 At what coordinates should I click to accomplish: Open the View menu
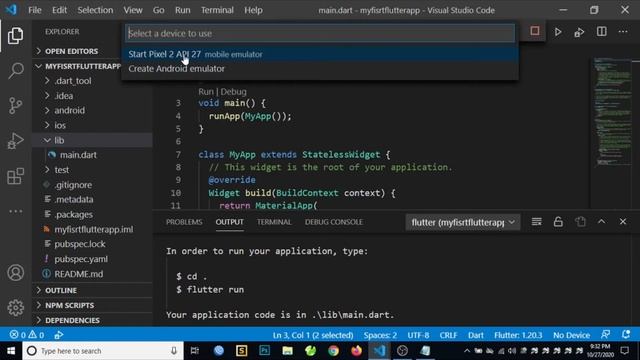pos(133,10)
